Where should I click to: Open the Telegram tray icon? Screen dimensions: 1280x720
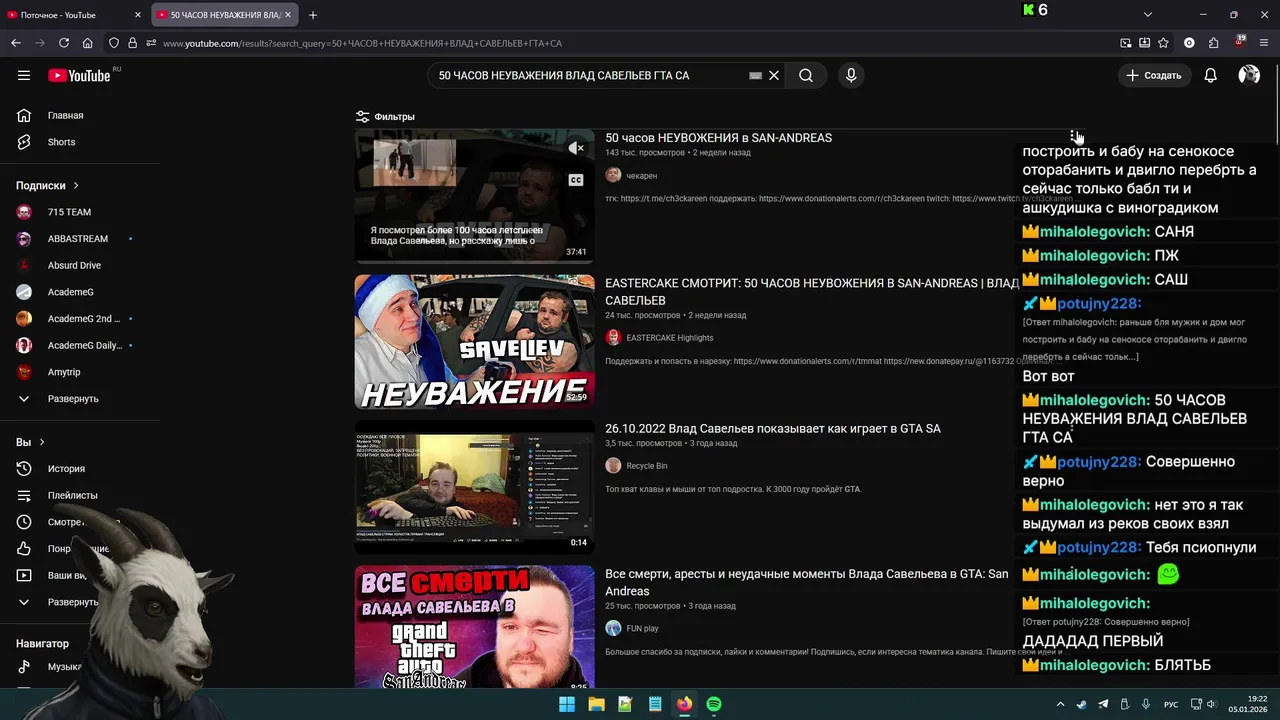[x=1103, y=704]
